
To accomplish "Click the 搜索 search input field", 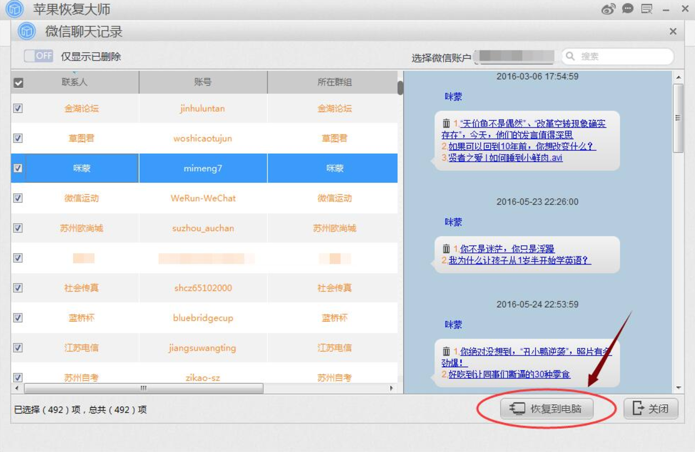I will click(x=618, y=56).
